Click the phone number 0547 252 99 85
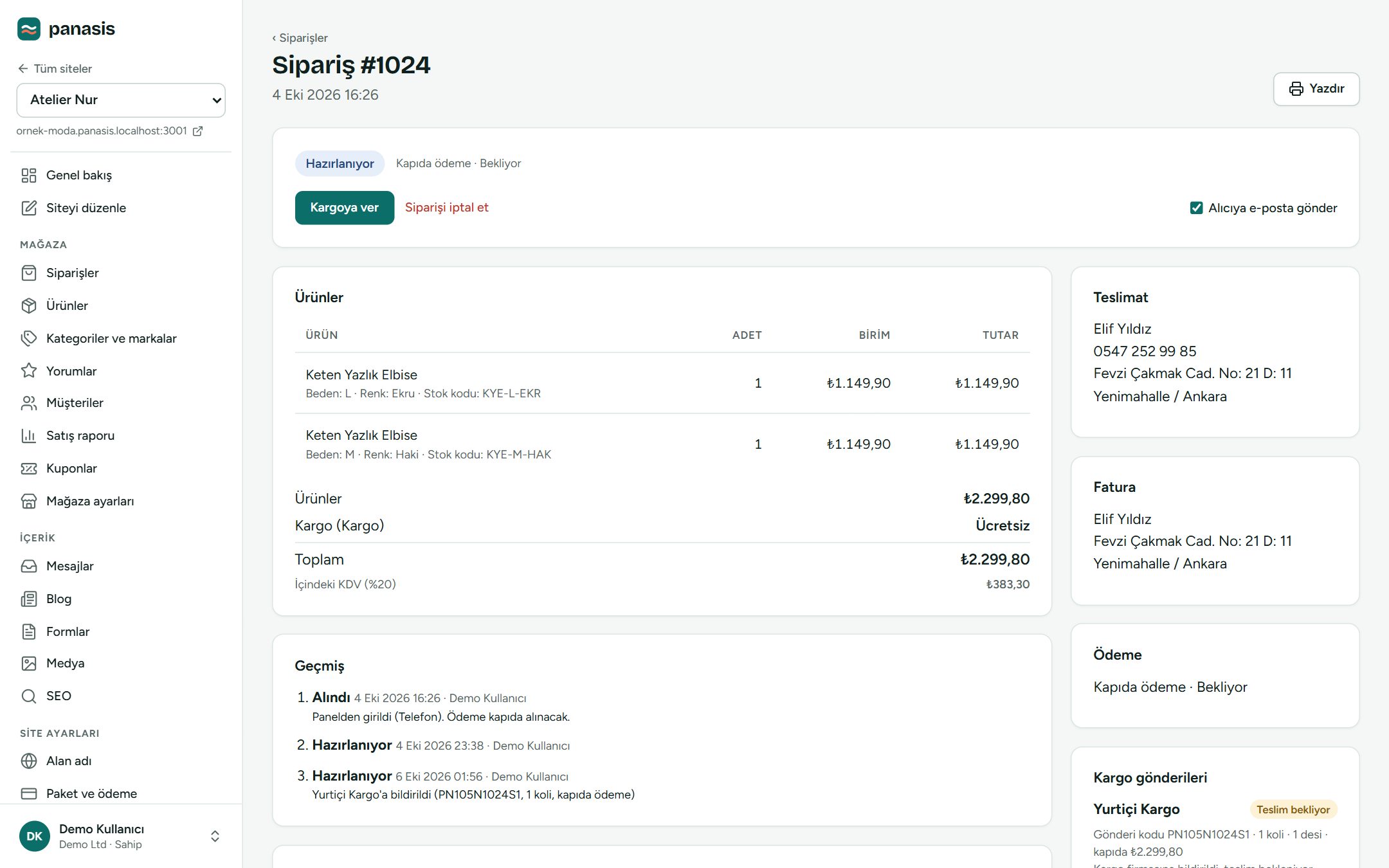The height and width of the screenshot is (868, 1389). coord(1145,352)
